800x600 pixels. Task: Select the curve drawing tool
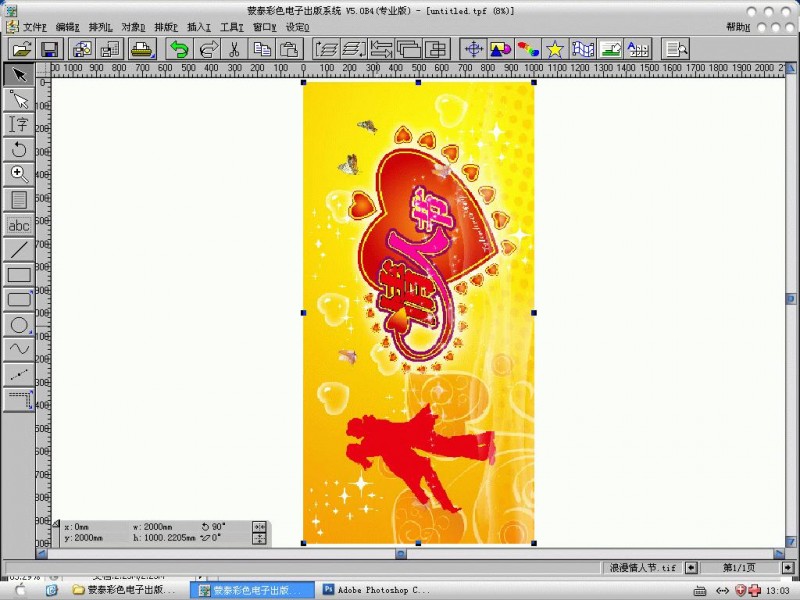pos(19,349)
